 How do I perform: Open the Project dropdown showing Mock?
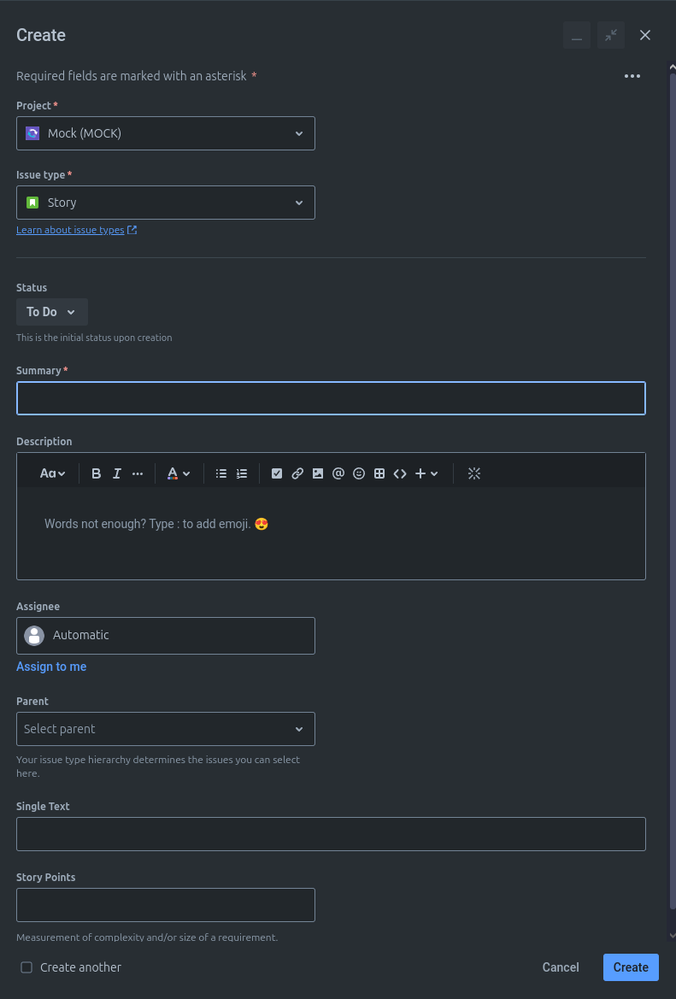tap(165, 133)
